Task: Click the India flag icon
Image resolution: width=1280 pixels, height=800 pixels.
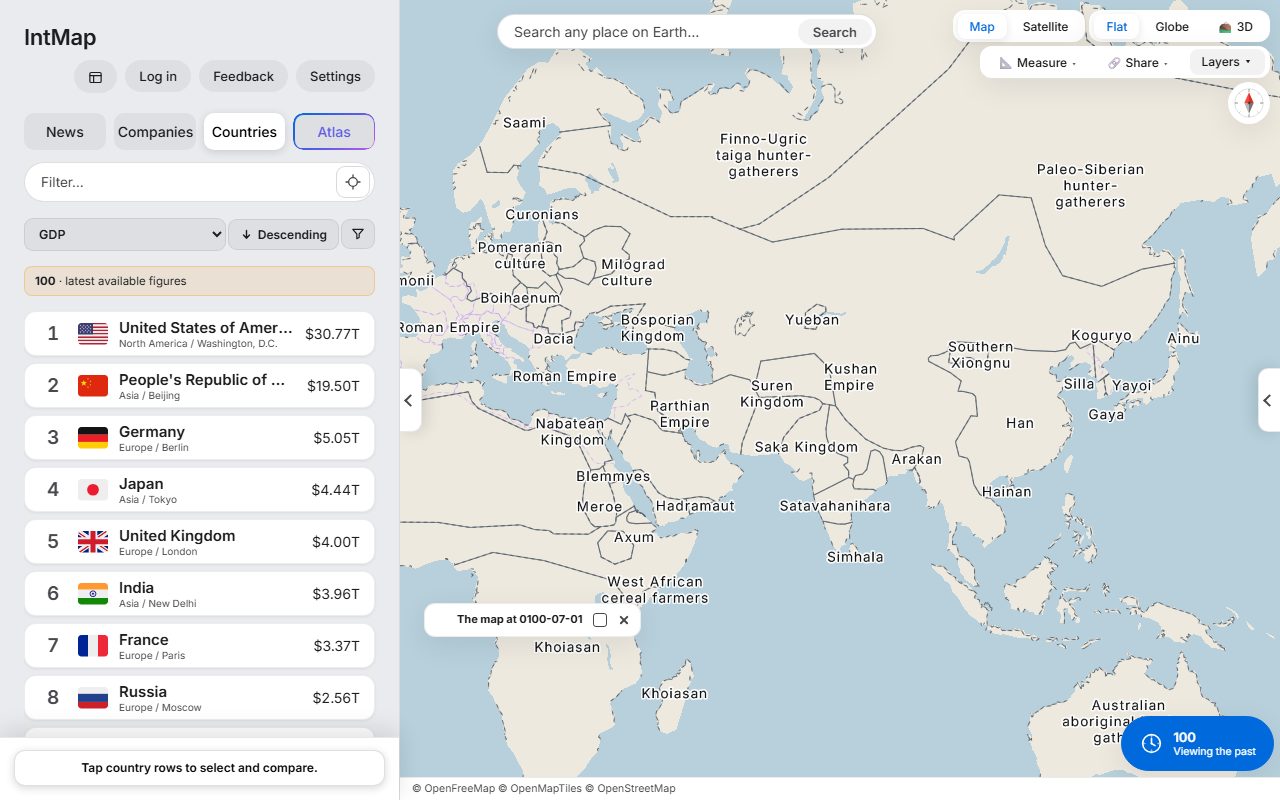Action: (x=93, y=594)
